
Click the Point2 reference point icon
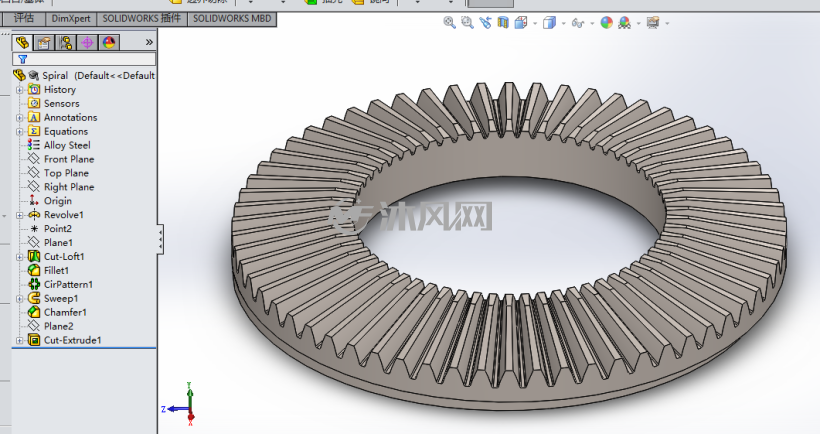pos(34,229)
